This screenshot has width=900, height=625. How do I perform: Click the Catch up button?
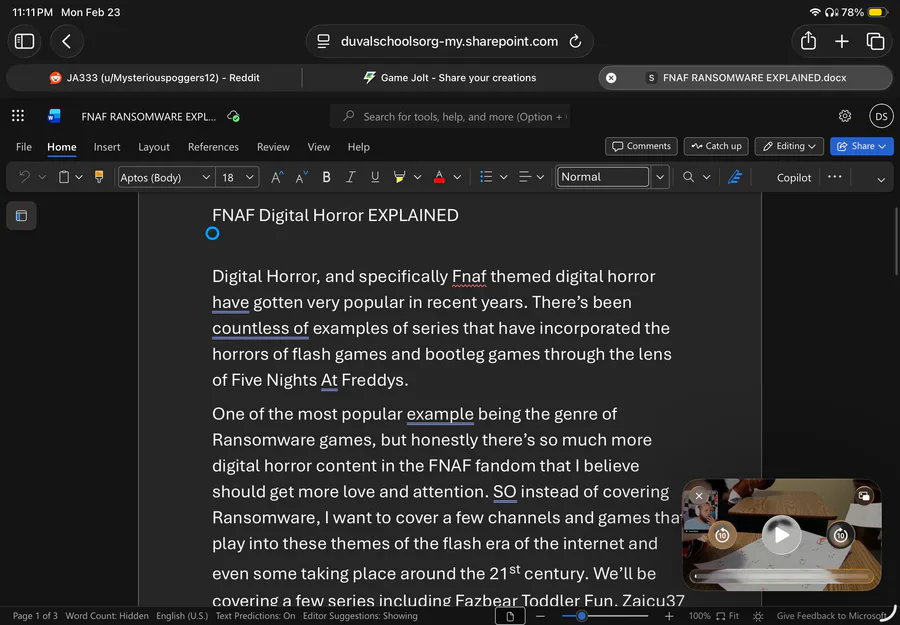716,146
